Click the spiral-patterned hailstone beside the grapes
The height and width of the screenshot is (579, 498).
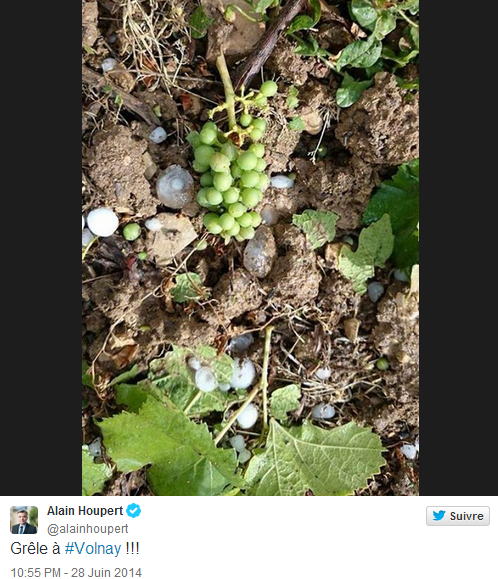click(175, 186)
